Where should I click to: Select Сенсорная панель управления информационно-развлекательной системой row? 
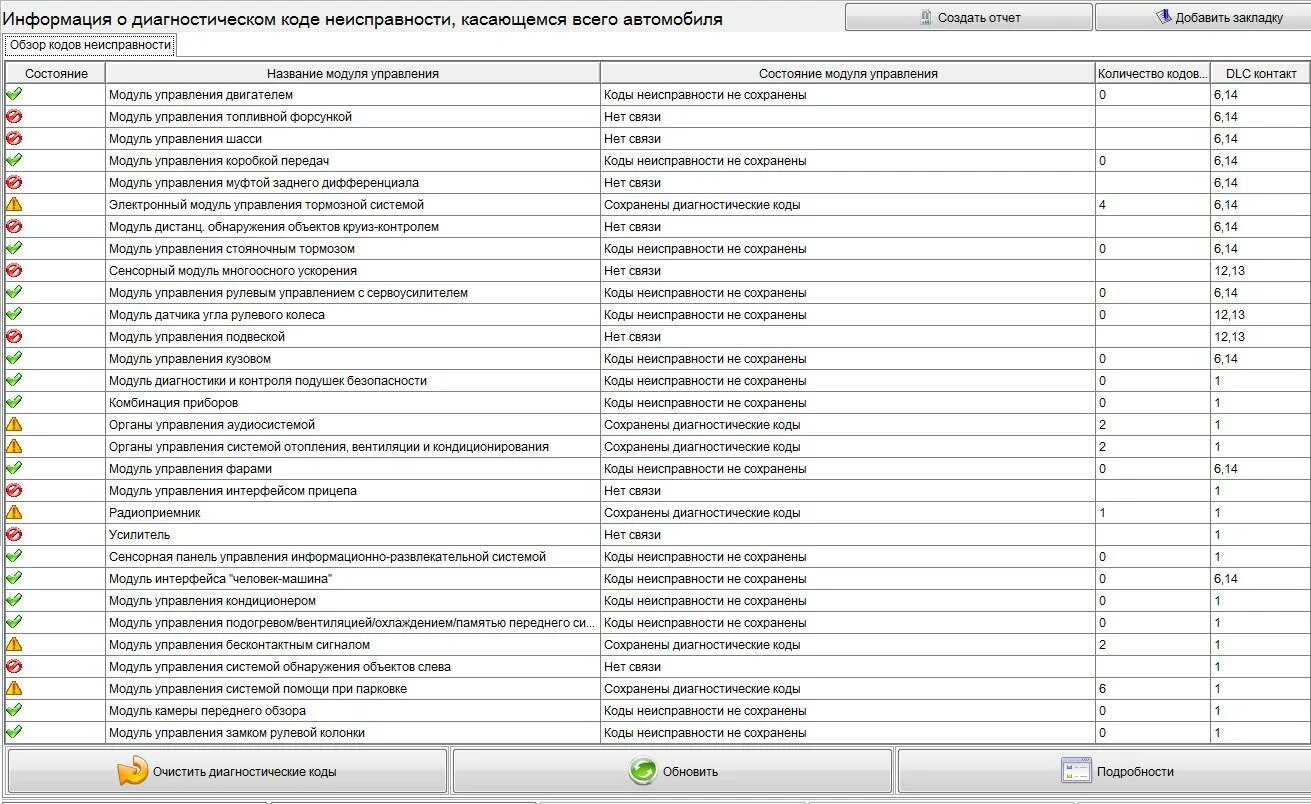(x=657, y=556)
